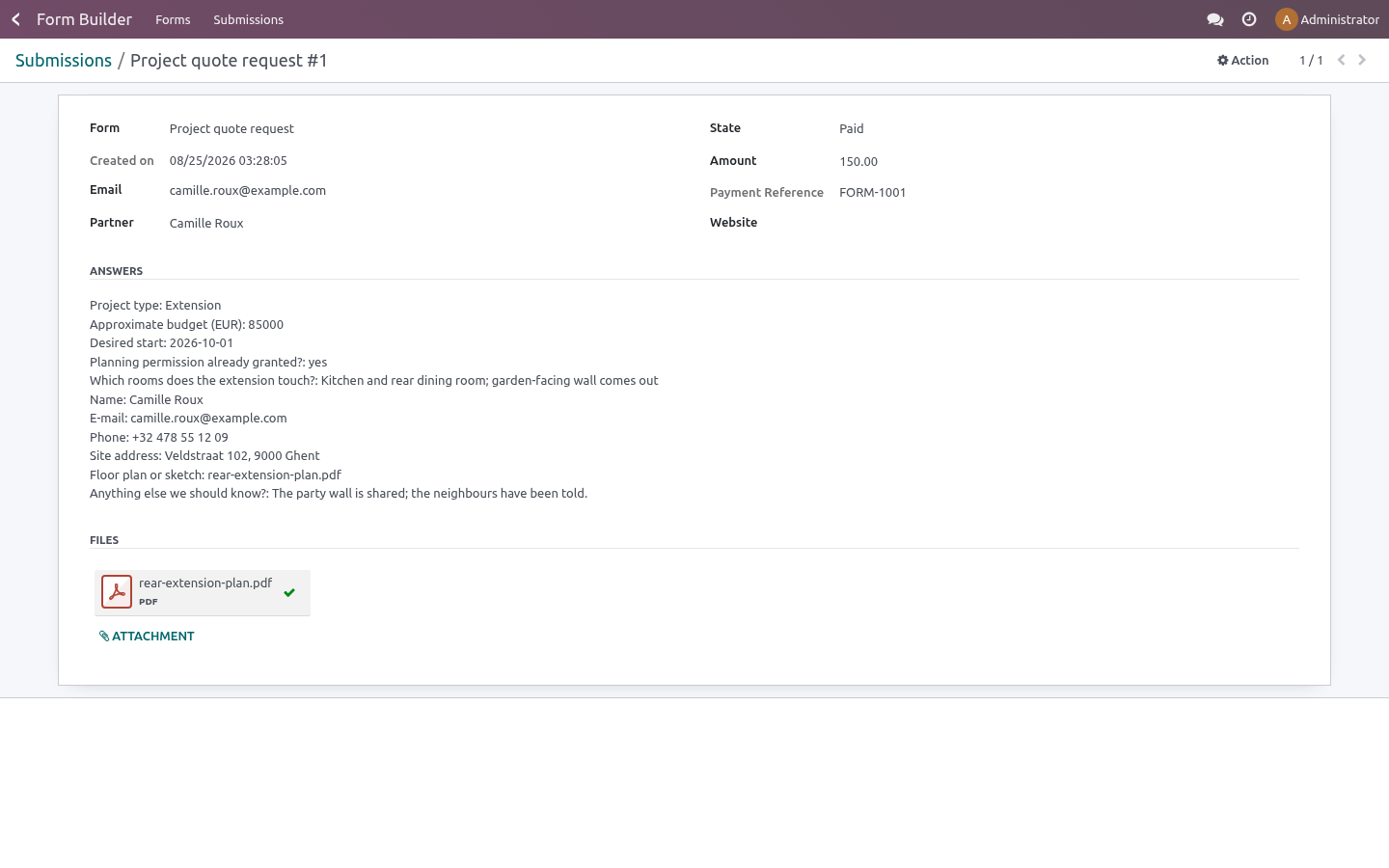Screen dimensions: 1389x868
Task: Go to the next record arrow
Action: 1362,60
